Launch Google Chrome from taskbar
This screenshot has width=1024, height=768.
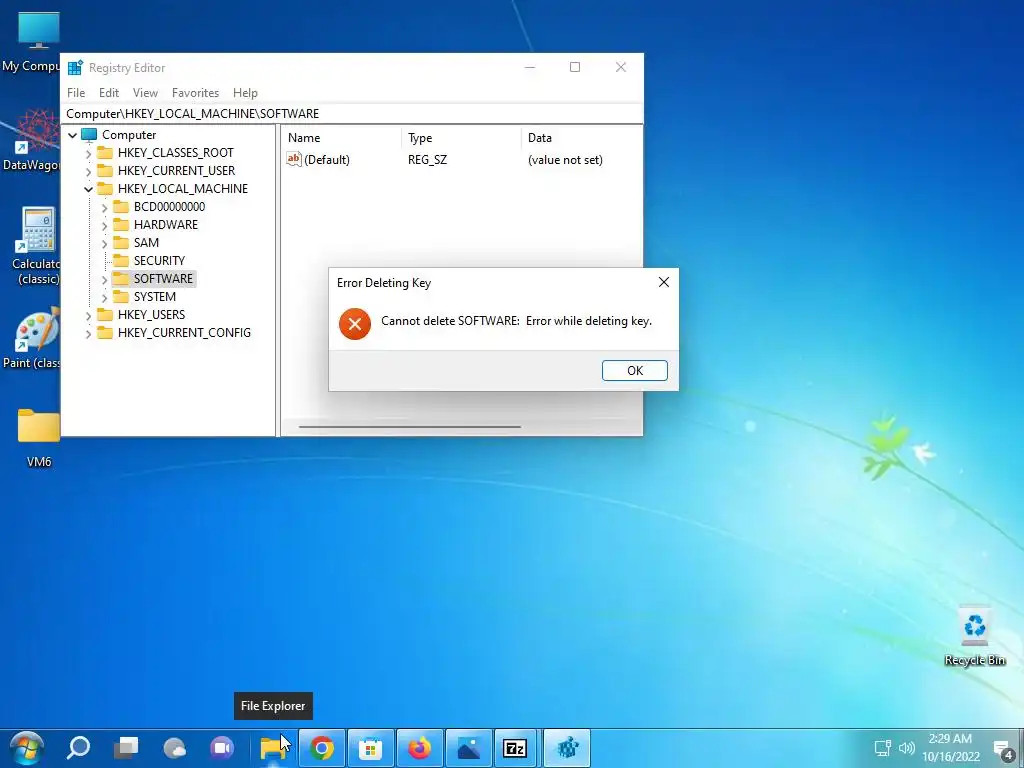click(321, 748)
